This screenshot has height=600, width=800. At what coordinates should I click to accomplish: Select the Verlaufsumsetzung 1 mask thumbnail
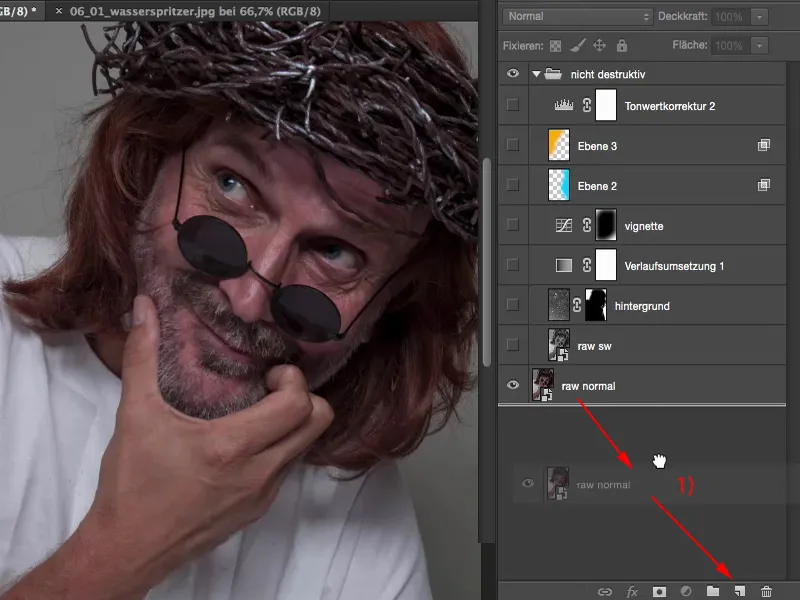(x=606, y=265)
